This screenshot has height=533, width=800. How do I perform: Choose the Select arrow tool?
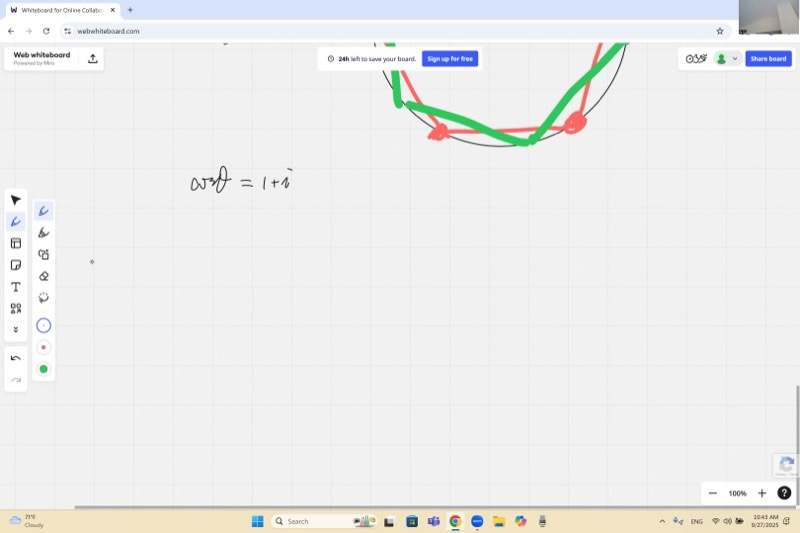(x=15, y=200)
